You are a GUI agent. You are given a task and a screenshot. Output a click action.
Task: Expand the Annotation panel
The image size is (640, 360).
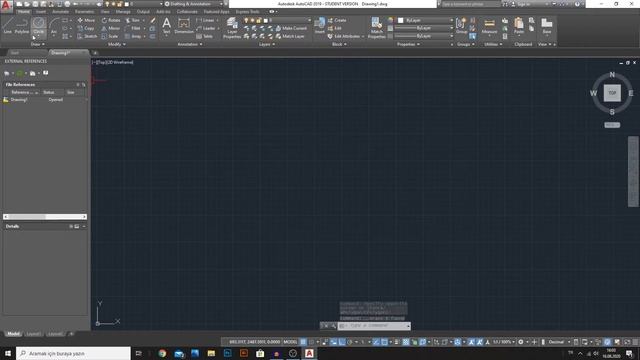tap(190, 44)
